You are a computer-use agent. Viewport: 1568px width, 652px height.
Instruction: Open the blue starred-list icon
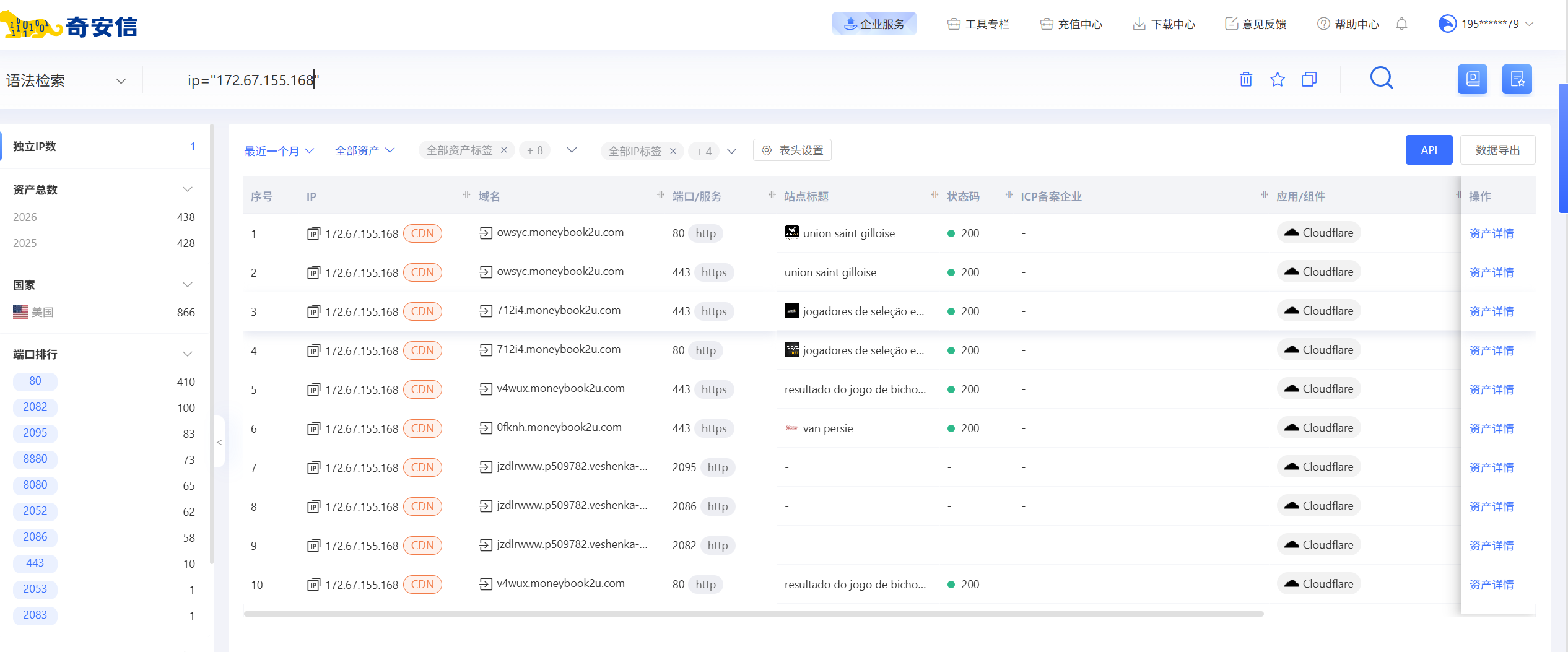[1517, 79]
